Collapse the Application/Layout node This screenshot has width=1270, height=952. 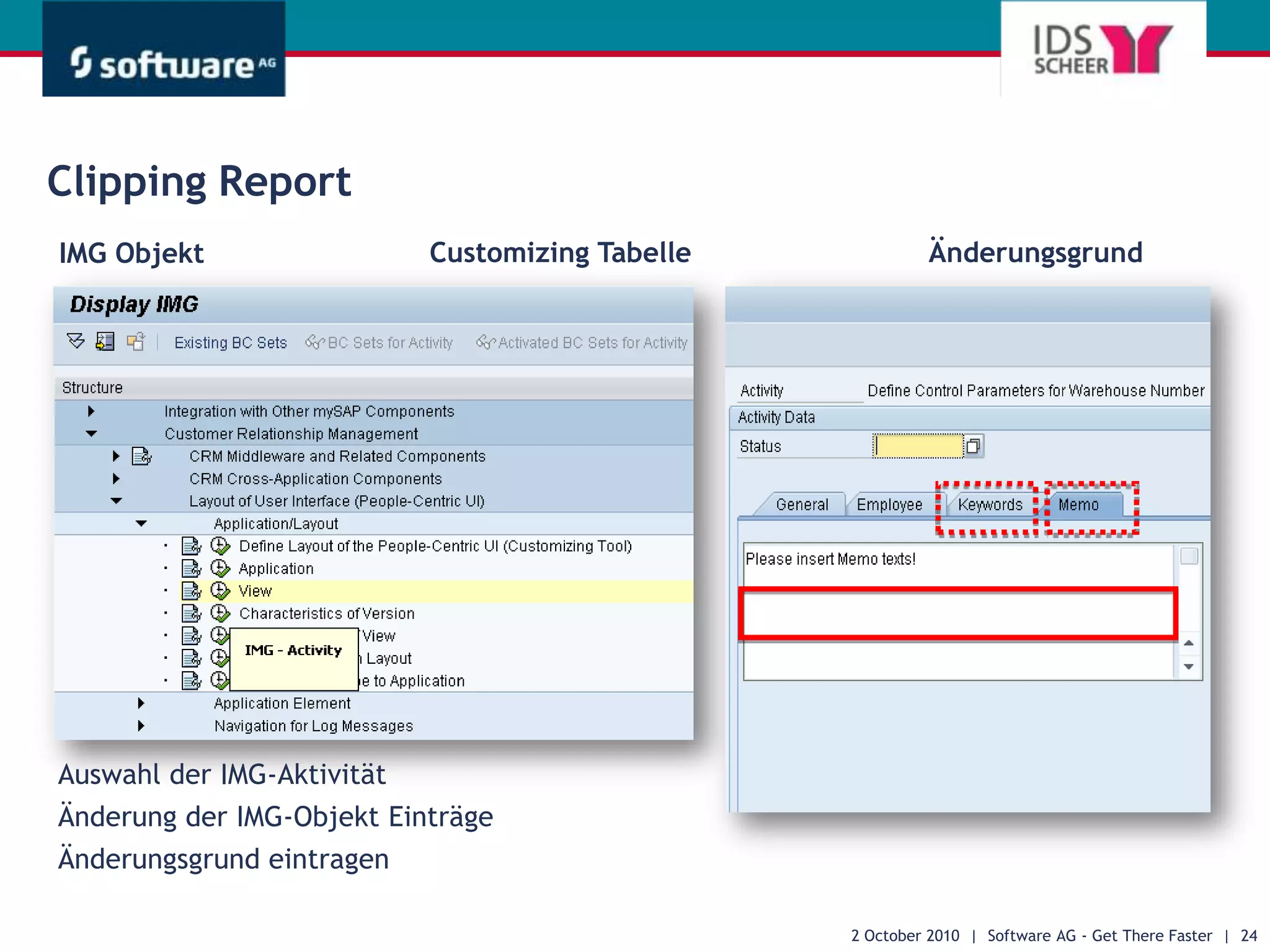[141, 524]
